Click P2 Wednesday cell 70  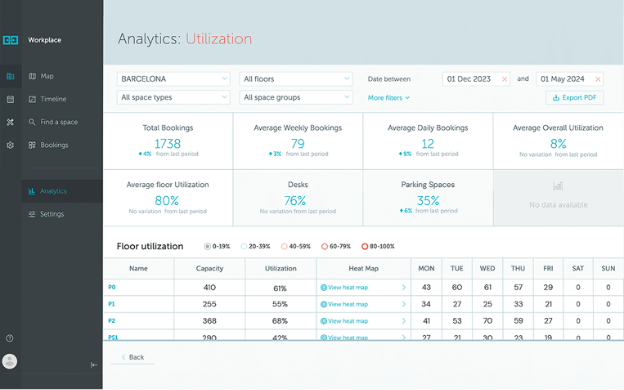click(x=488, y=321)
